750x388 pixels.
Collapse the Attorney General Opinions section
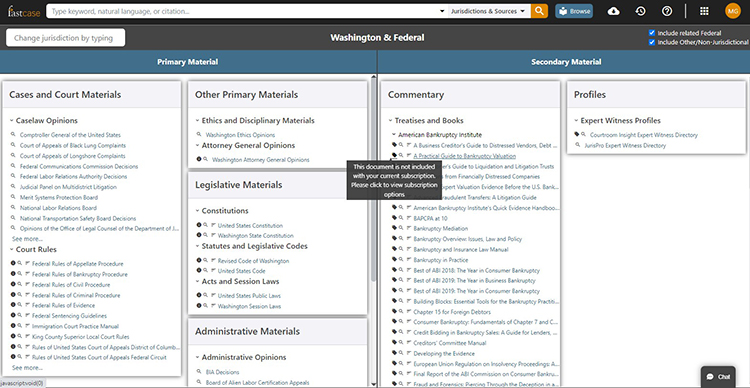198,145
